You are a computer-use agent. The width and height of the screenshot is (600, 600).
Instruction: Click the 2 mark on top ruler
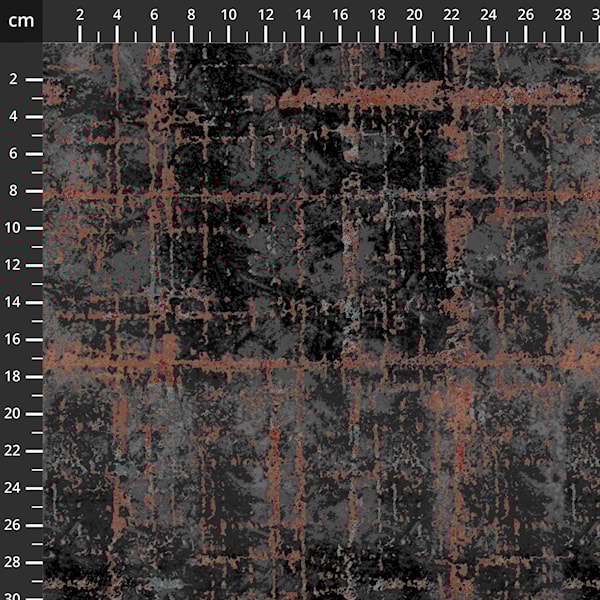coord(80,15)
